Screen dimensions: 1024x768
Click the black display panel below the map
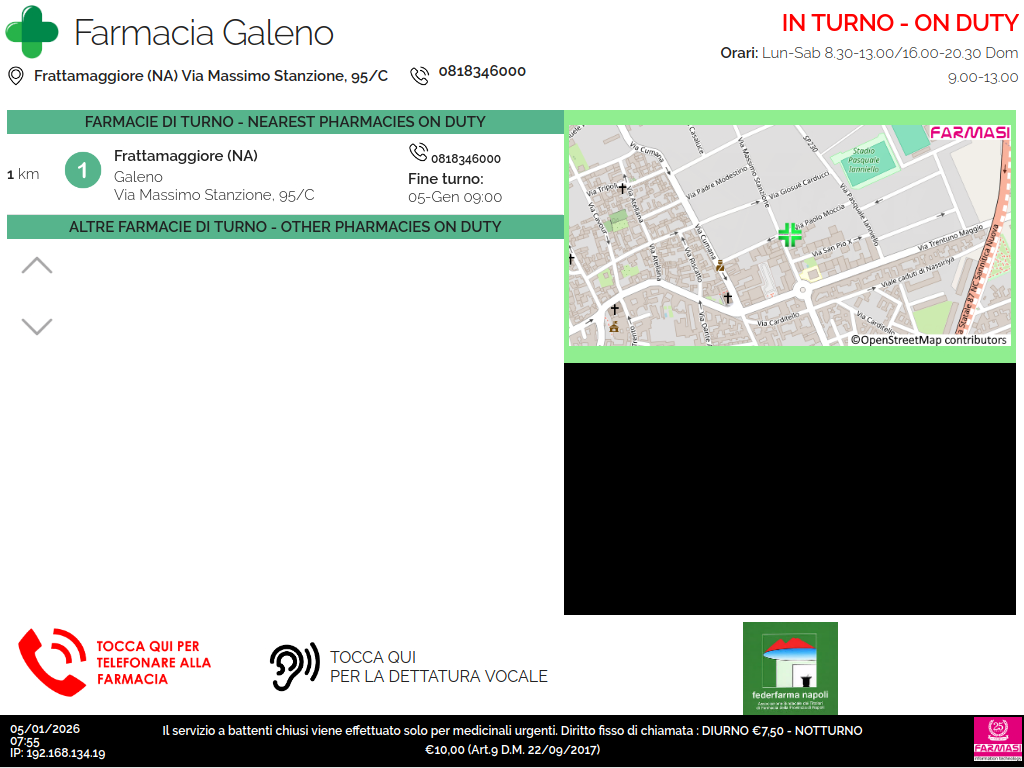pos(789,489)
